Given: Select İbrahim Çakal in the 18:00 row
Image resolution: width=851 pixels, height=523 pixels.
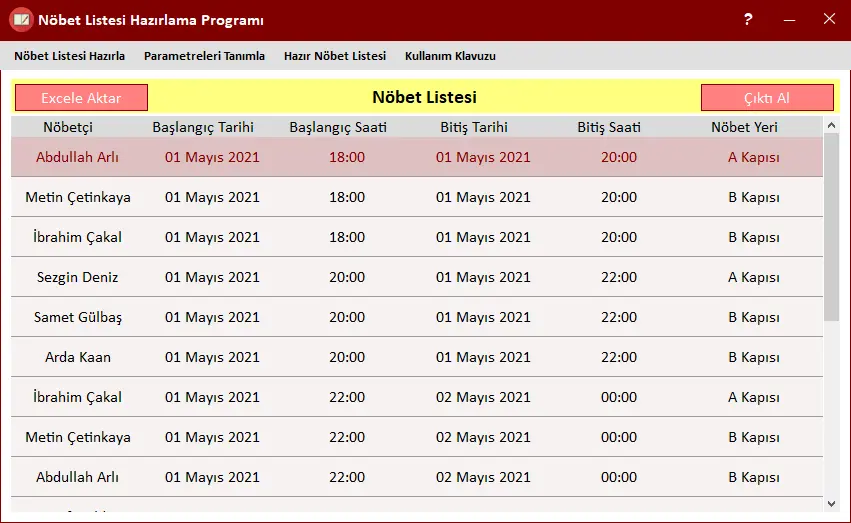Looking at the screenshot, I should pos(77,237).
